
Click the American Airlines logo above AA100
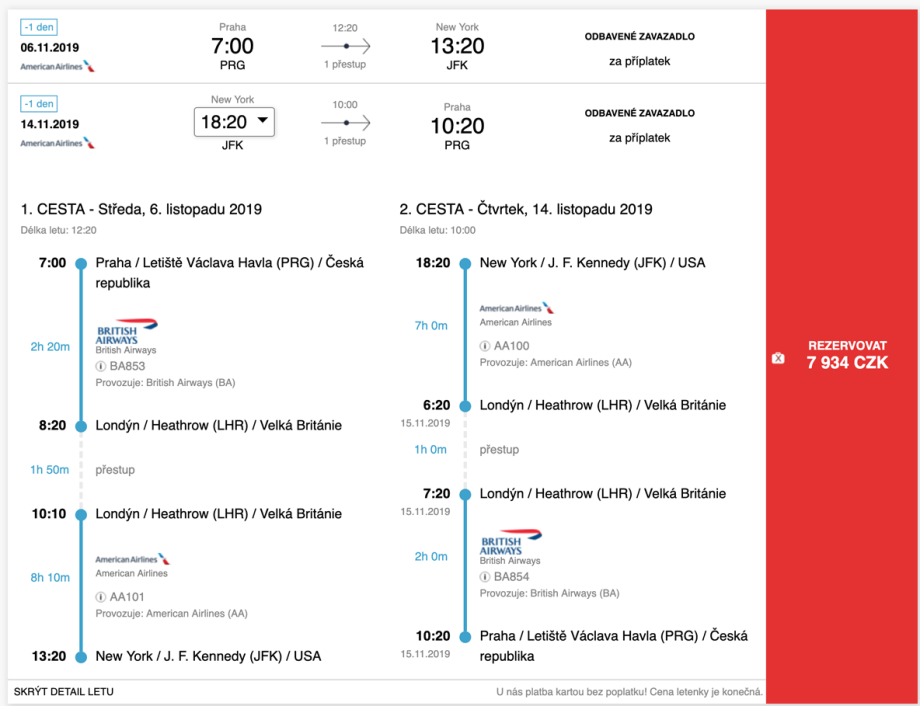coord(516,309)
